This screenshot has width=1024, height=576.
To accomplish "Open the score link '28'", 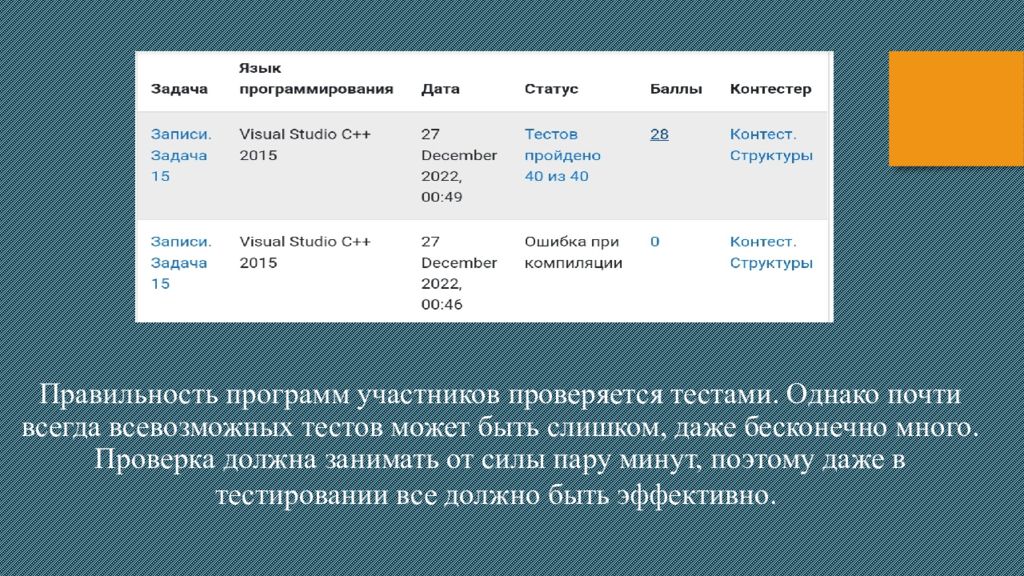I will coord(659,134).
